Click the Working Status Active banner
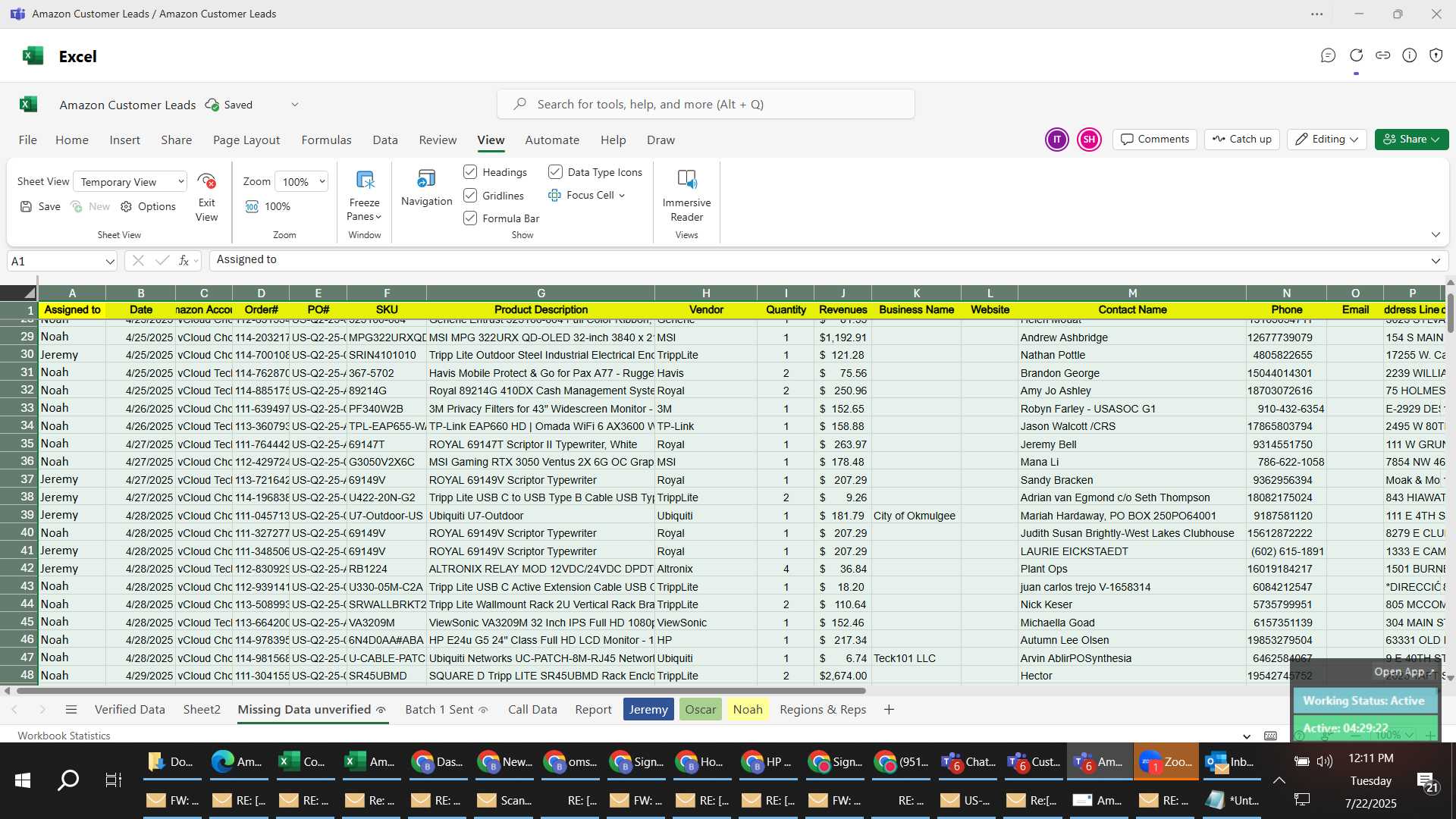Screen dimensions: 1456x819 tap(1364, 701)
